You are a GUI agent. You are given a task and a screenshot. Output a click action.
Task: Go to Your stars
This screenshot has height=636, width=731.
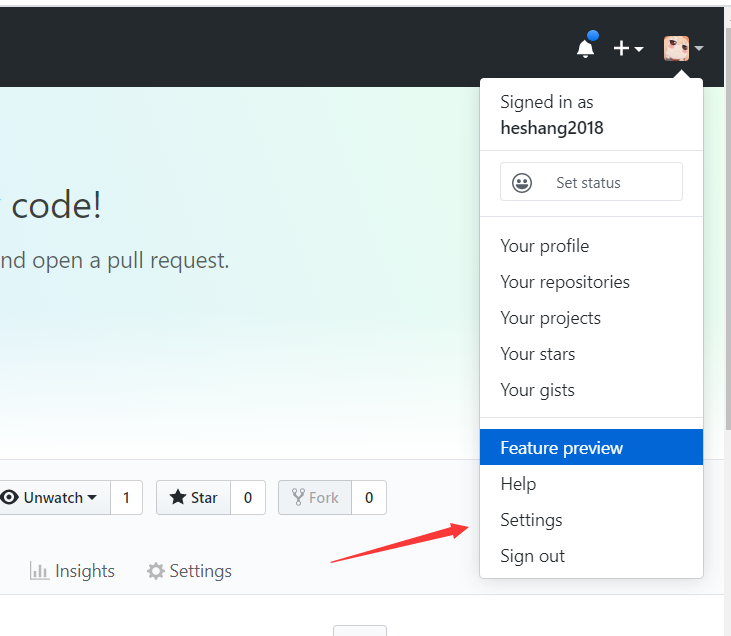[x=591, y=353]
